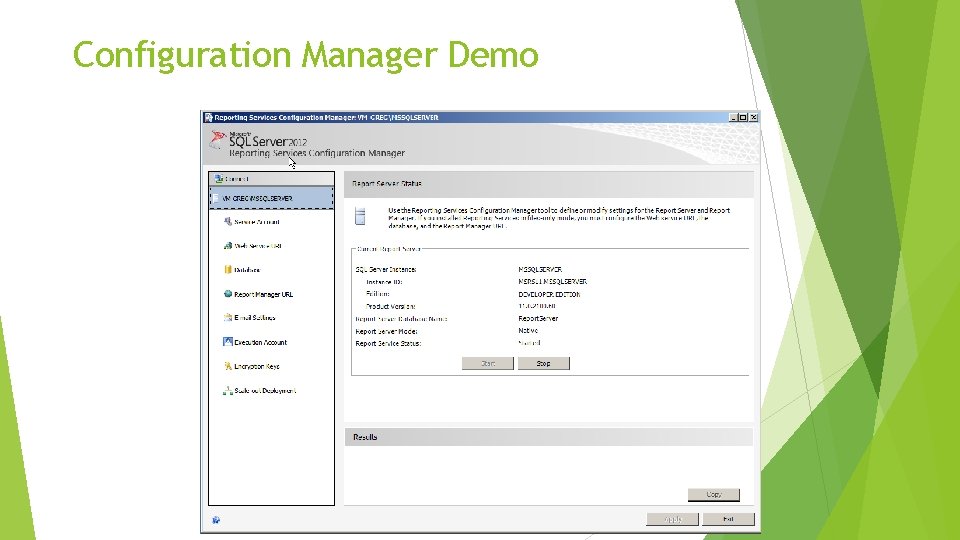Click the "Native" report server mode value
The width and height of the screenshot is (960, 540).
(528, 331)
